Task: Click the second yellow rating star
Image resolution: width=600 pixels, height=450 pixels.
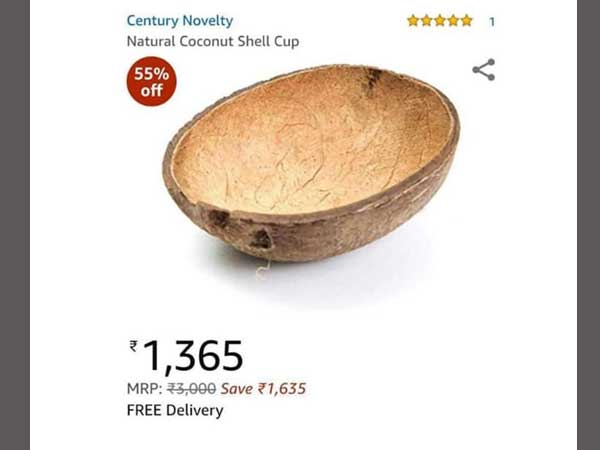Action: pos(427,21)
